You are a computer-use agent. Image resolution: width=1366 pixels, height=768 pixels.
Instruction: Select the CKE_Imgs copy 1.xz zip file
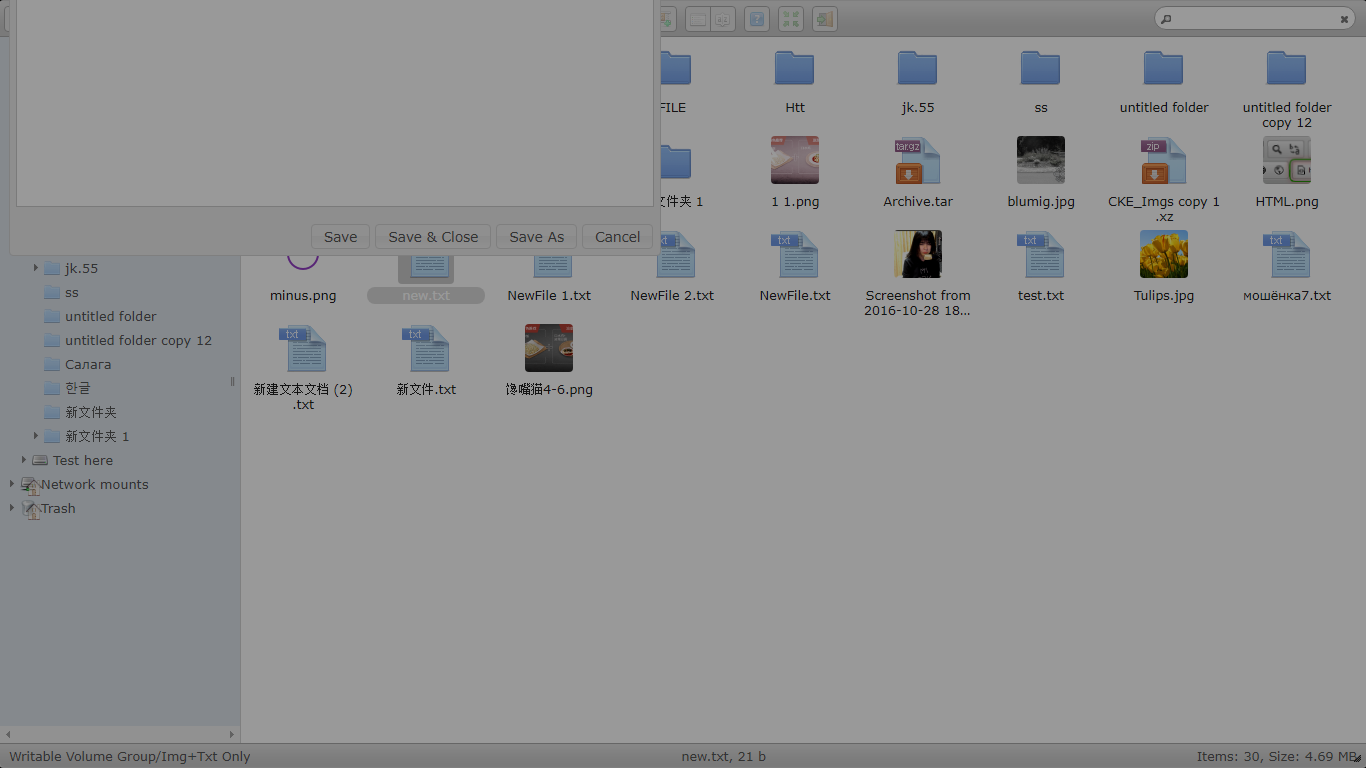(1163, 160)
